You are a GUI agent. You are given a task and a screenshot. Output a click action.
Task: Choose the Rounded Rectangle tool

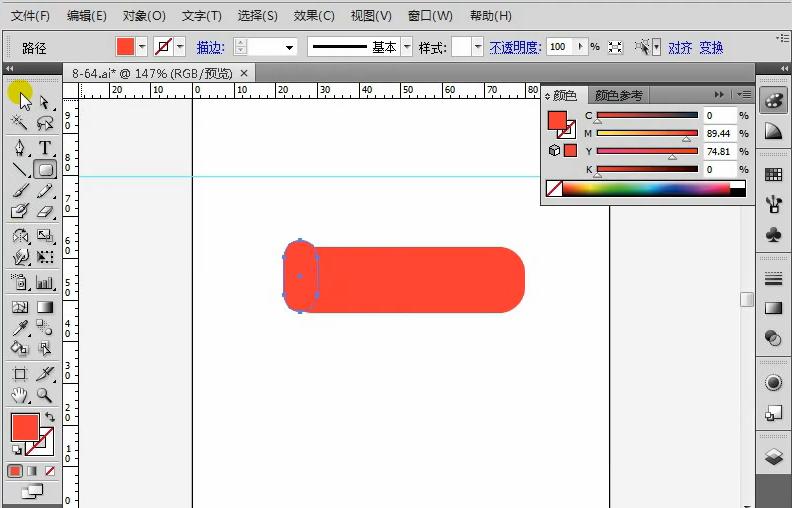click(45, 170)
